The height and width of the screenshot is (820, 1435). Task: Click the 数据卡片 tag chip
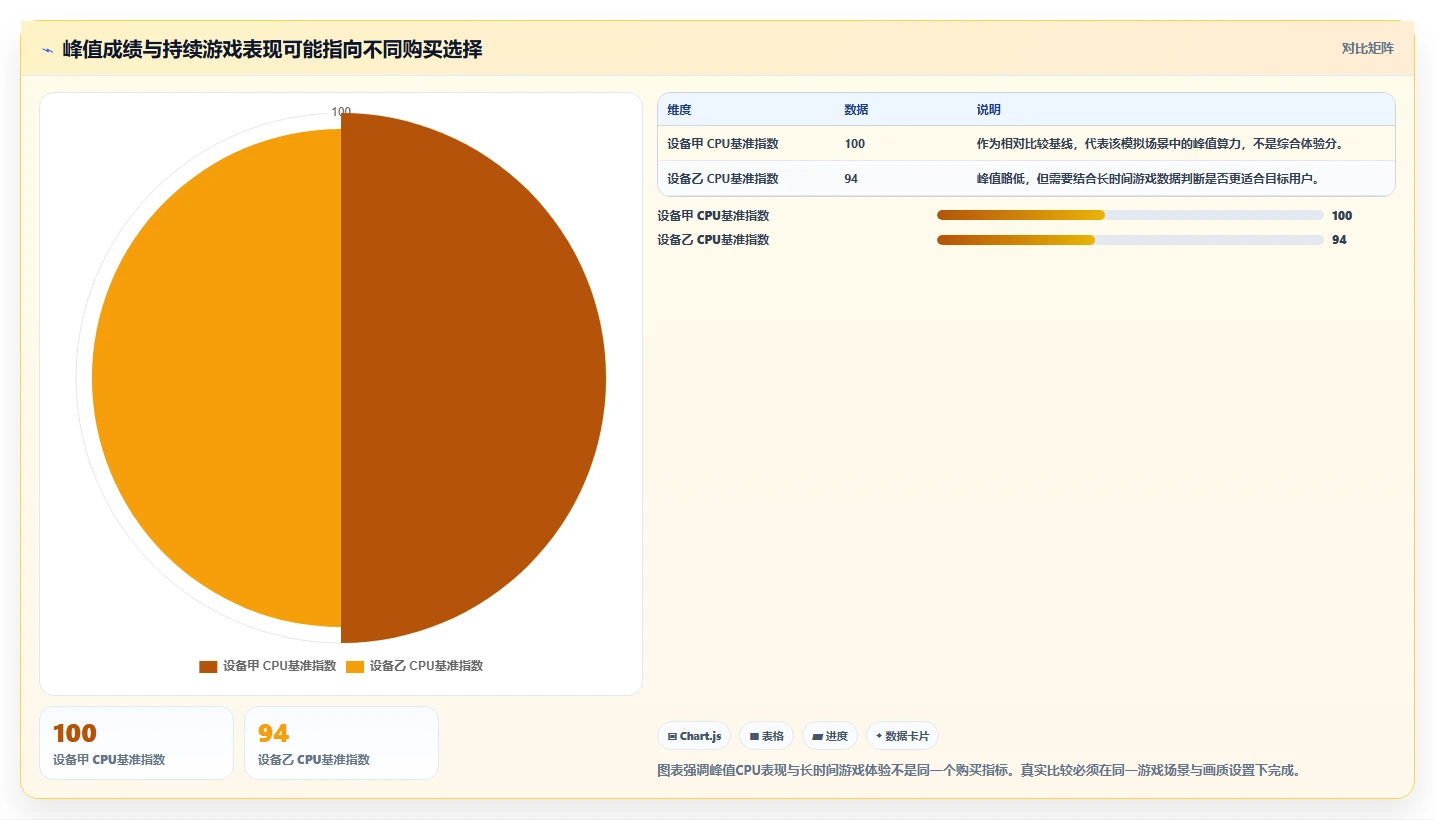902,736
